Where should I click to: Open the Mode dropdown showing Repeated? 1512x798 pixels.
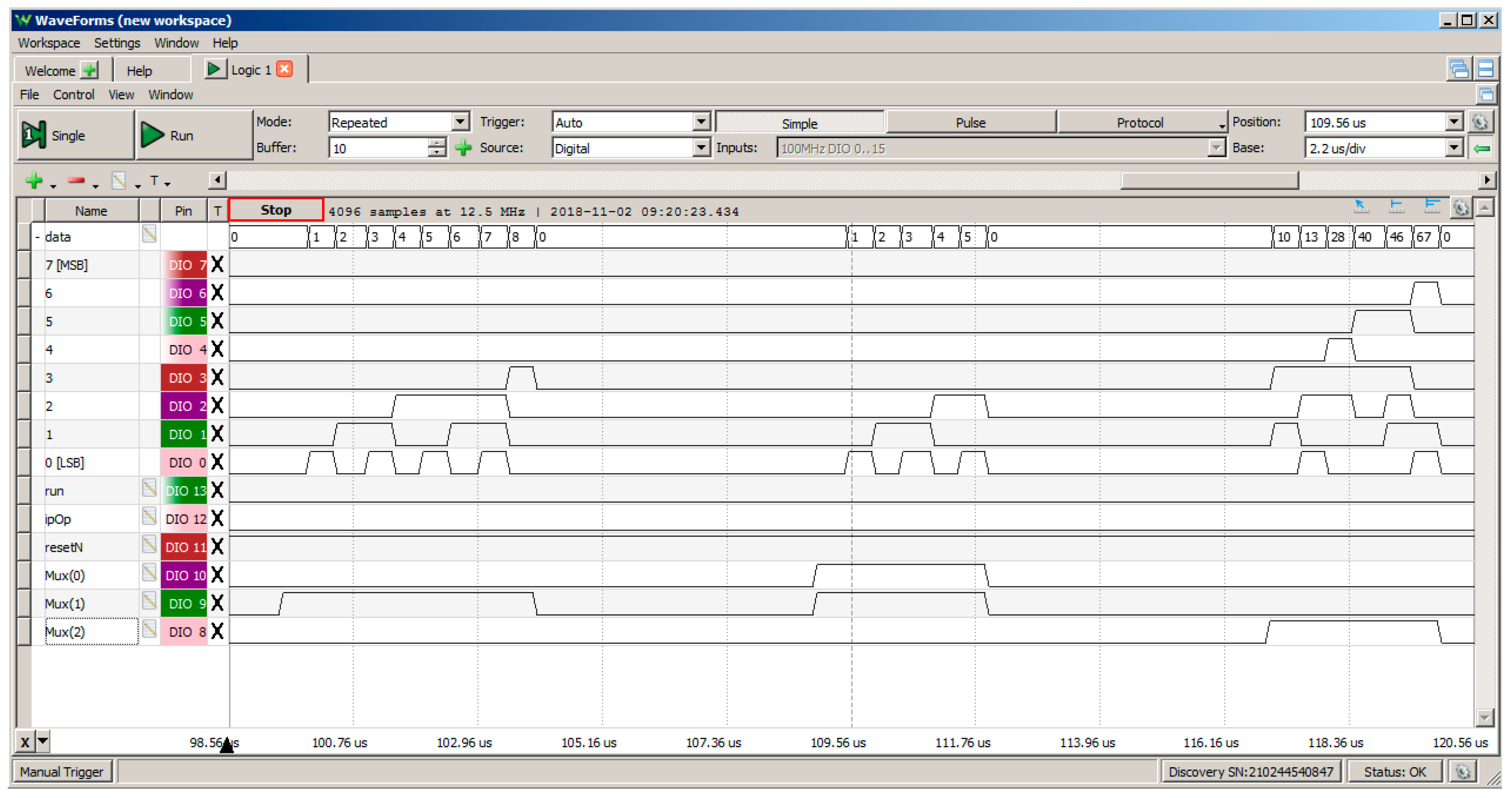[x=461, y=122]
